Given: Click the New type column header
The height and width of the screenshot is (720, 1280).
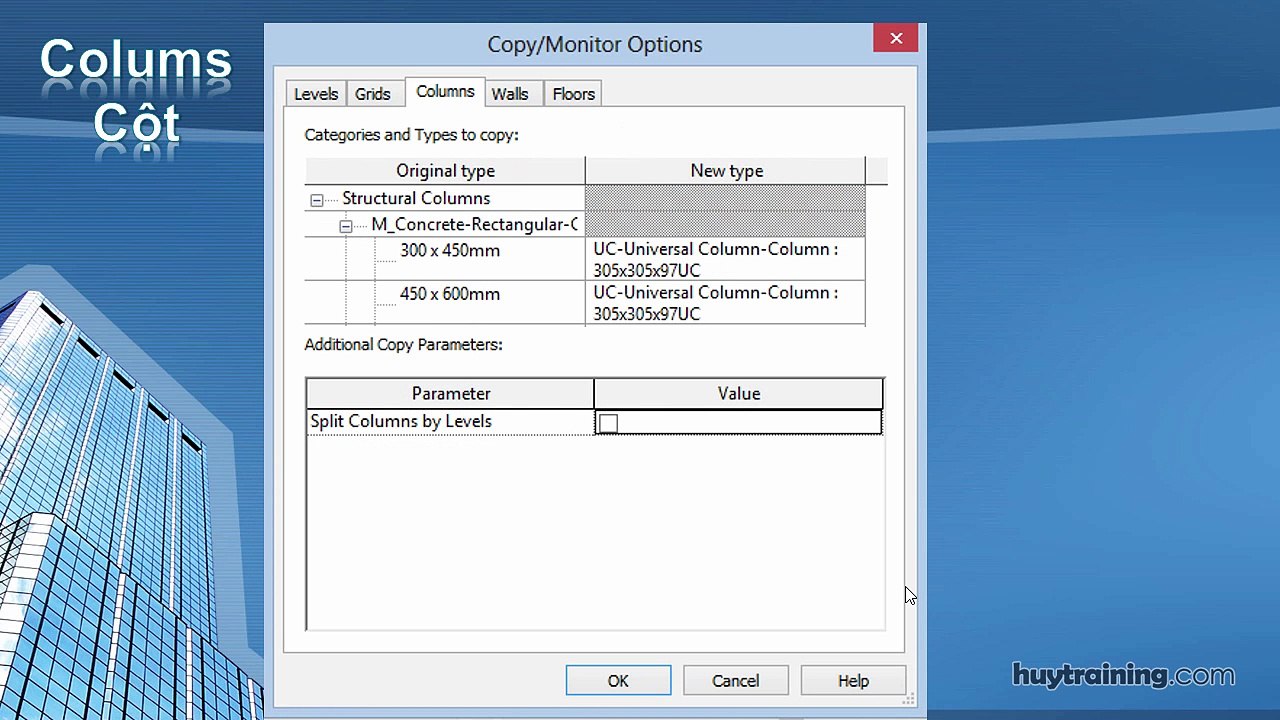Looking at the screenshot, I should pos(726,171).
